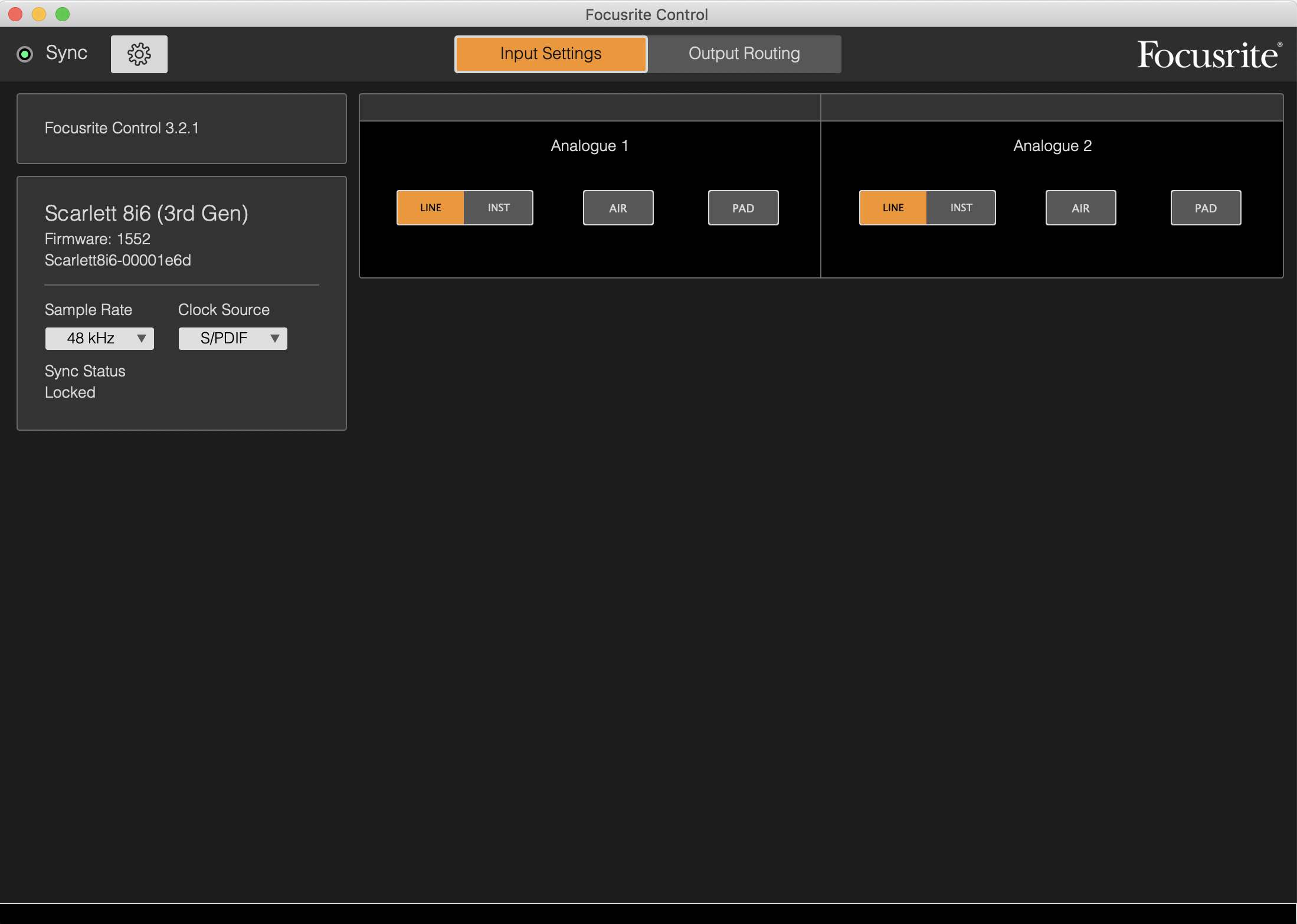Enable AIR on Analogue 2

click(x=1081, y=208)
